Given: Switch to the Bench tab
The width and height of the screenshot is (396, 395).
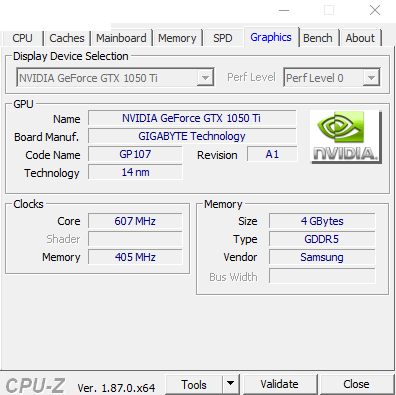Looking at the screenshot, I should 318,38.
